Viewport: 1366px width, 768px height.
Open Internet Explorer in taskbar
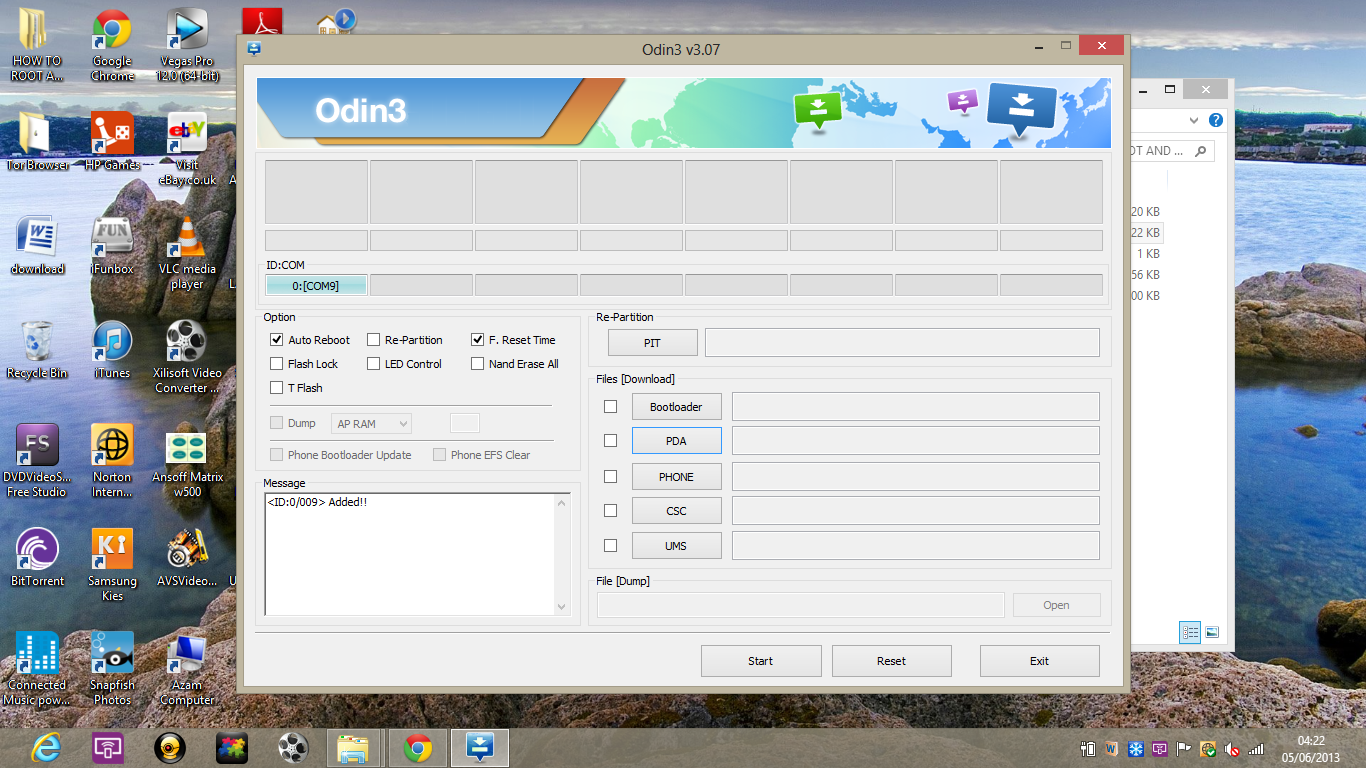tap(46, 747)
